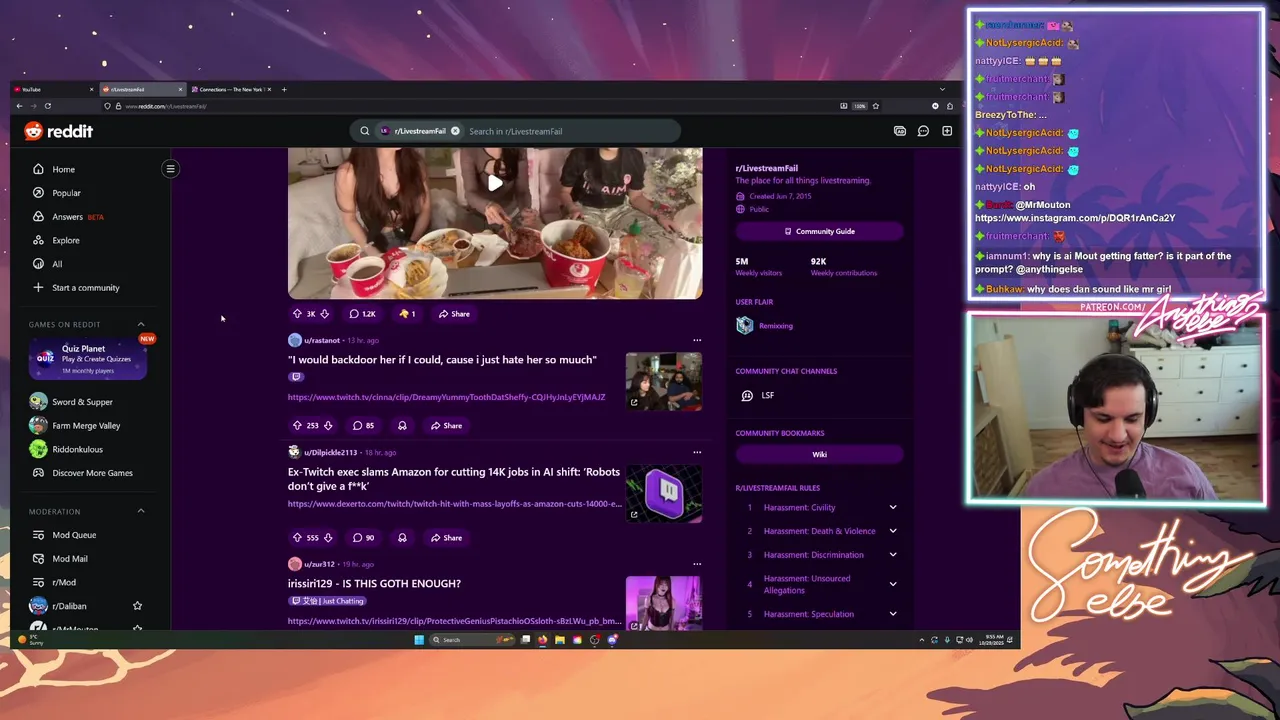Click the award button showing 1
The width and height of the screenshot is (1280, 720).
coord(407,314)
